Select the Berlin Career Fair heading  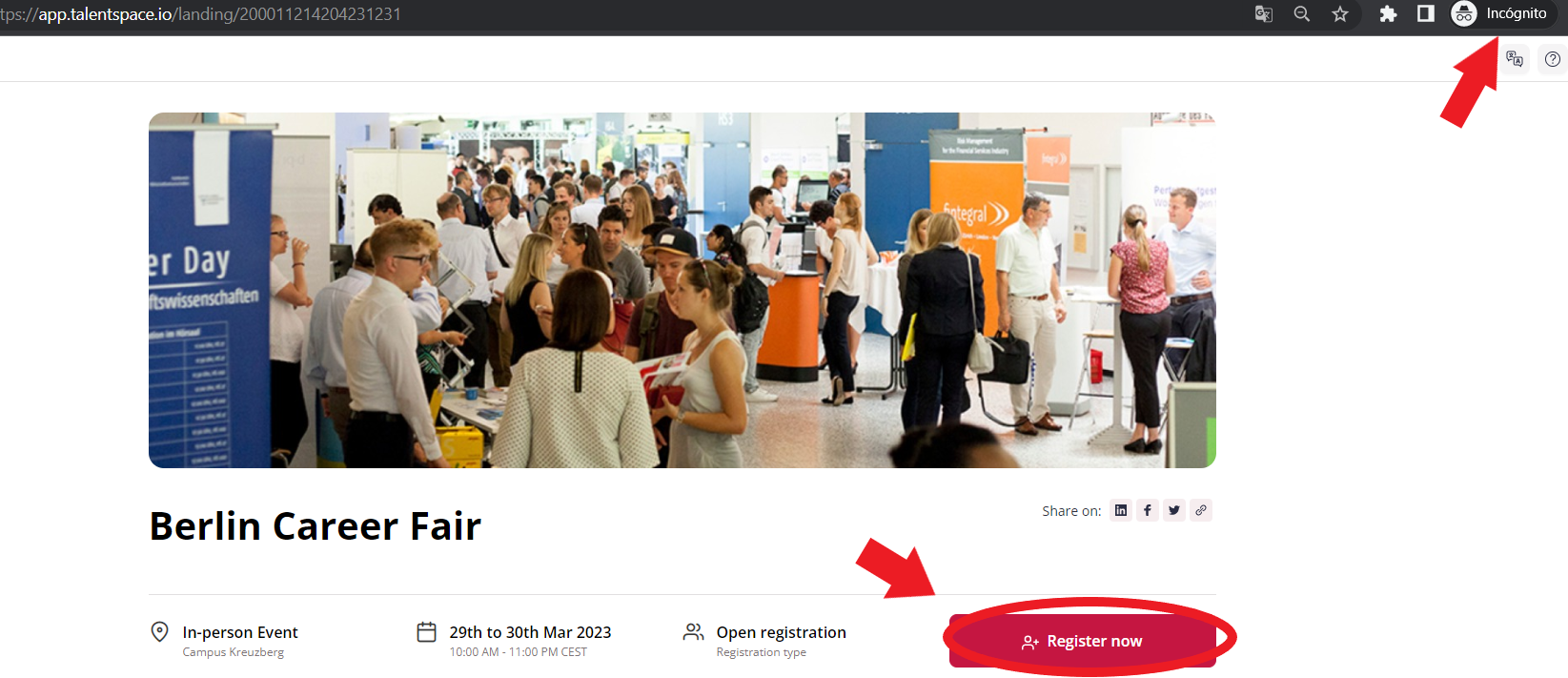316,525
